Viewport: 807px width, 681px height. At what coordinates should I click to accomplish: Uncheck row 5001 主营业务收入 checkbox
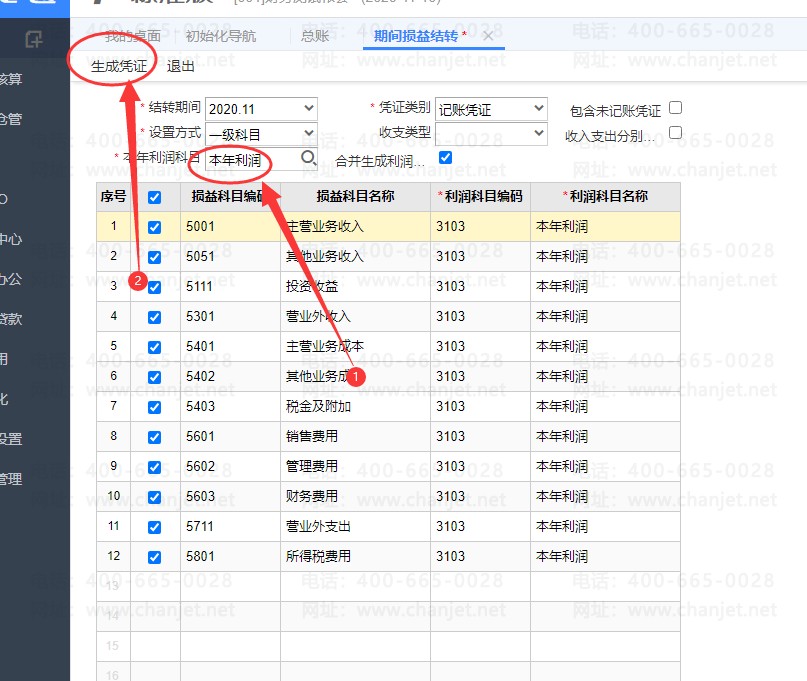[x=154, y=227]
